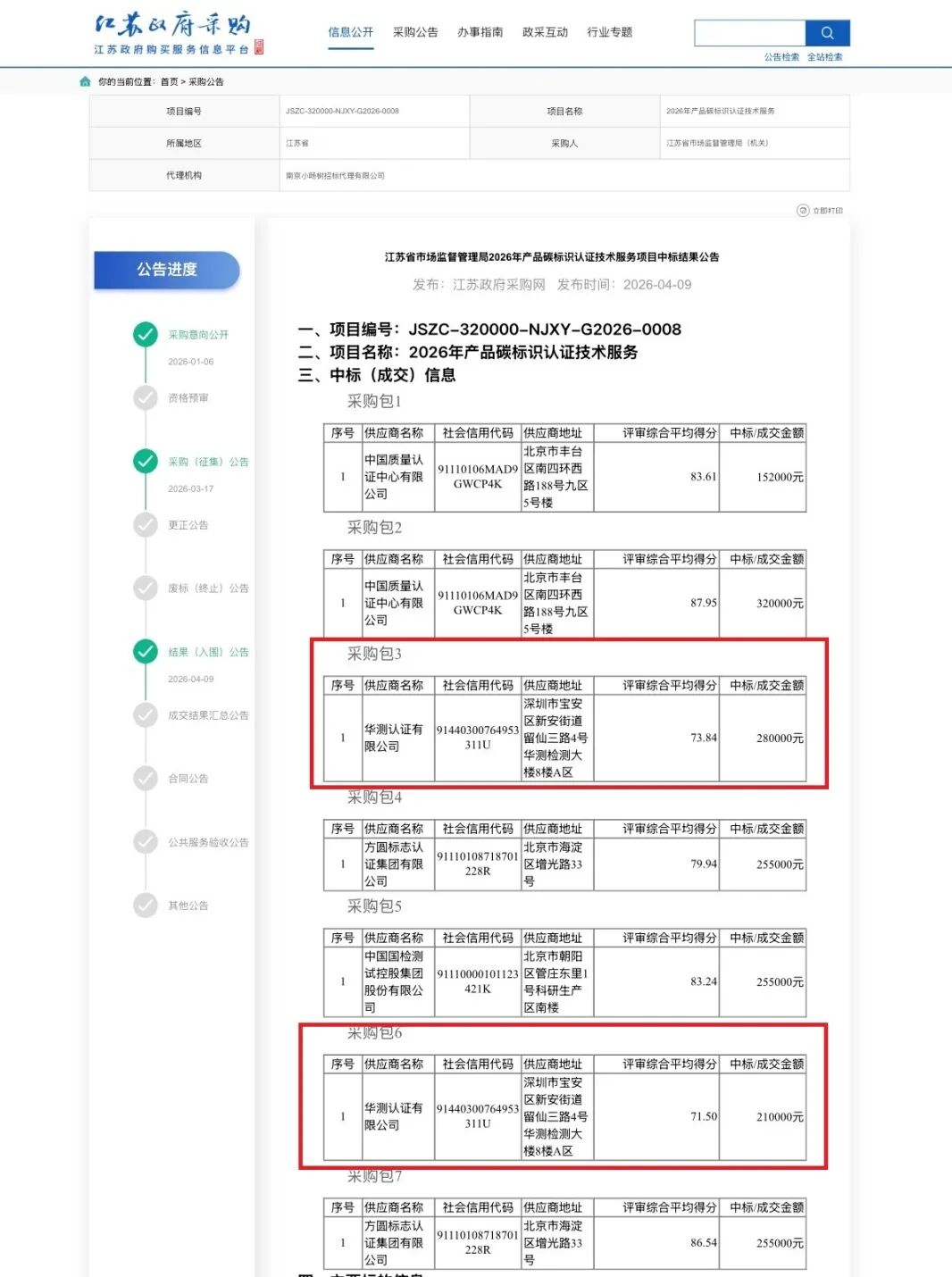
Task: Click green checkmark beside 结果（入围）公告
Action: [146, 652]
